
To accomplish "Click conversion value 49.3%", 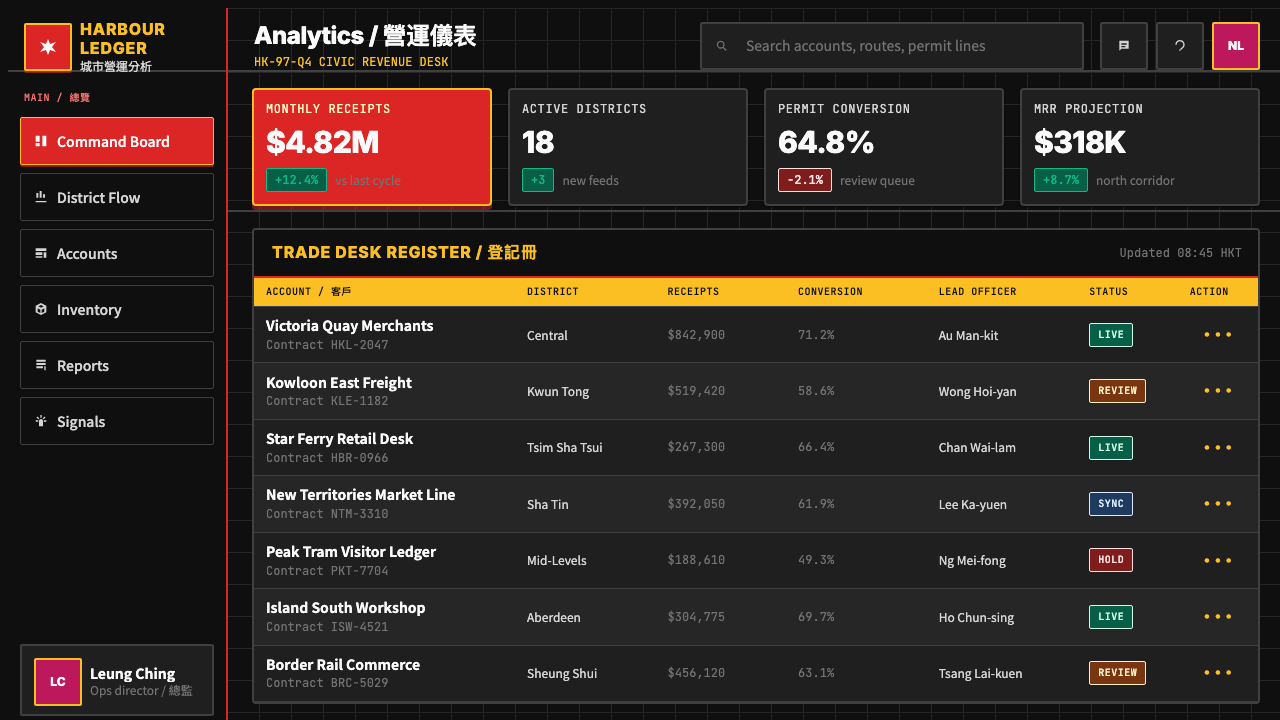I will 816,560.
